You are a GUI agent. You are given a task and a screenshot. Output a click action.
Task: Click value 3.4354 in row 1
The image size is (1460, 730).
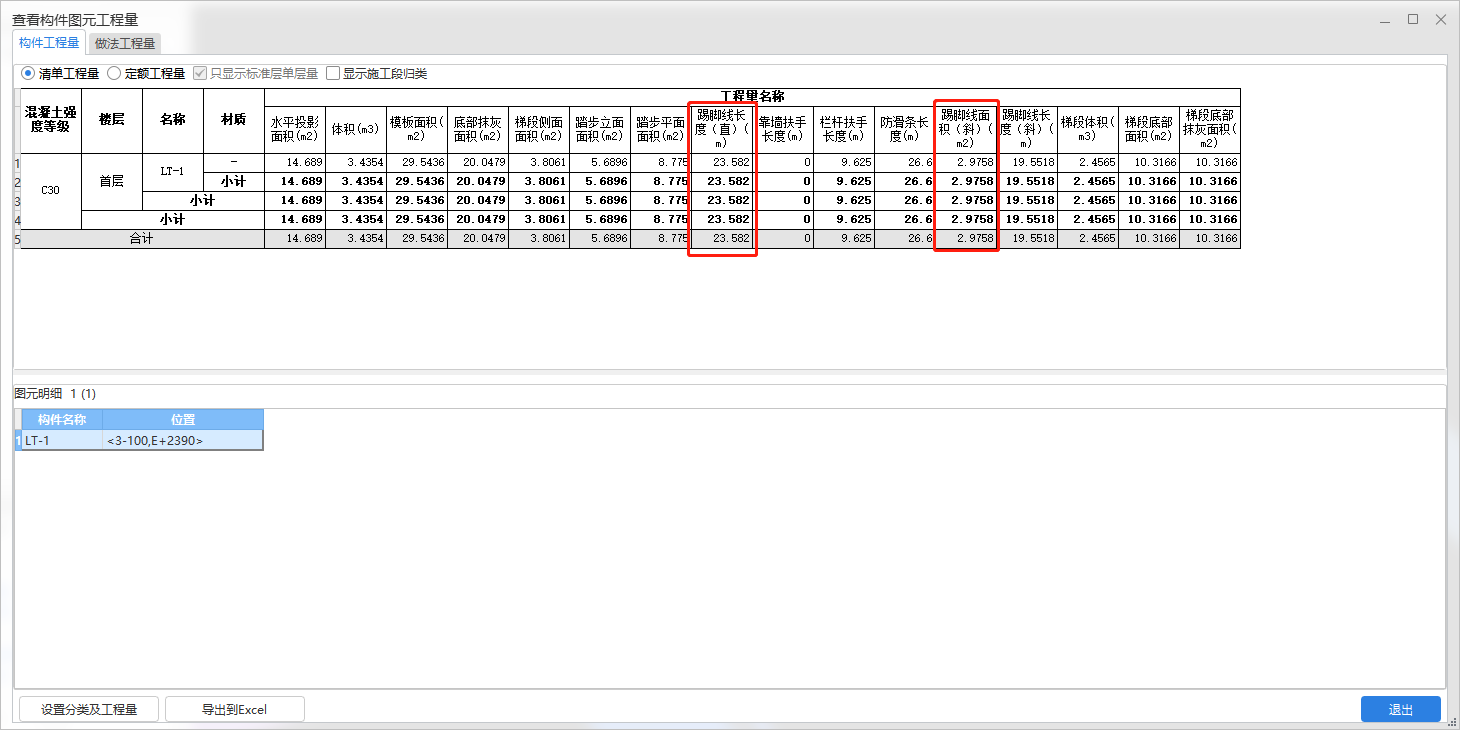tap(356, 163)
